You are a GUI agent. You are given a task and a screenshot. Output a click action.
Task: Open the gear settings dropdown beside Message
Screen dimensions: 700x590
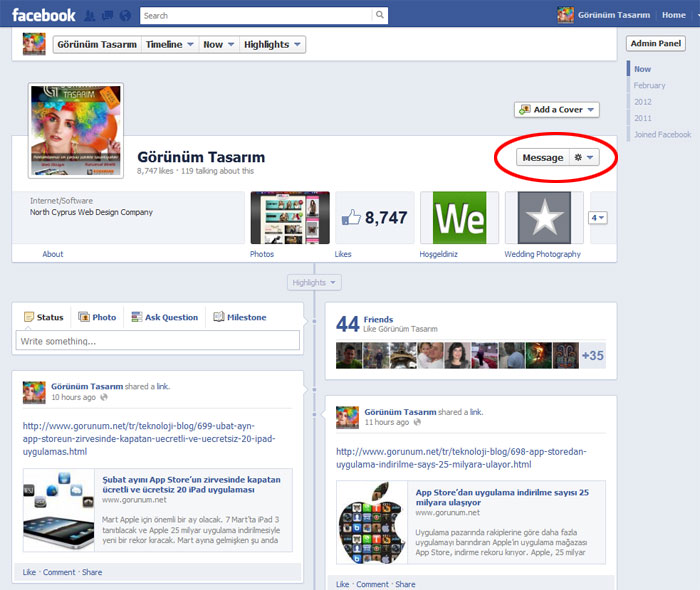[584, 158]
